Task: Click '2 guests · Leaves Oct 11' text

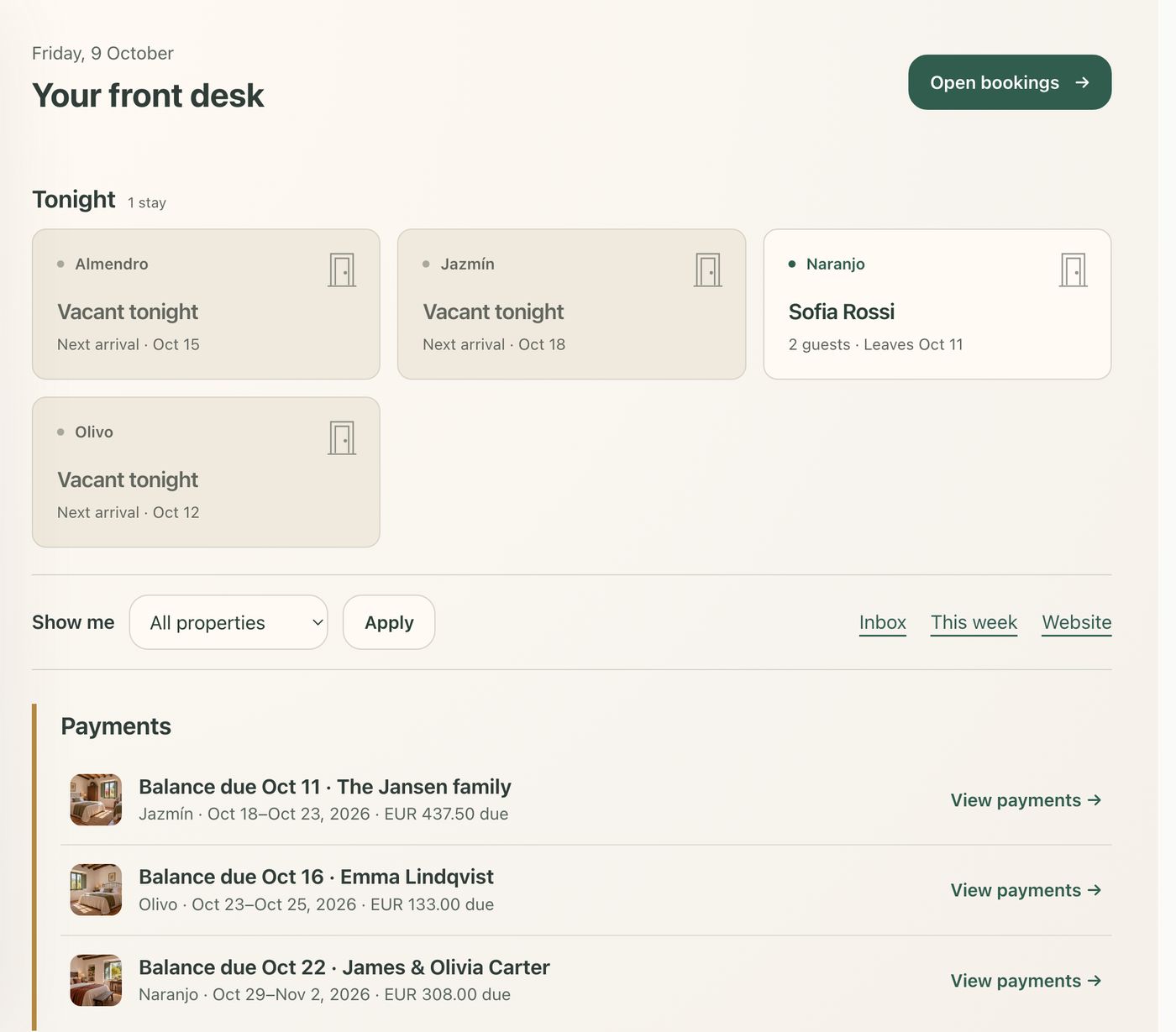Action: 876,344
